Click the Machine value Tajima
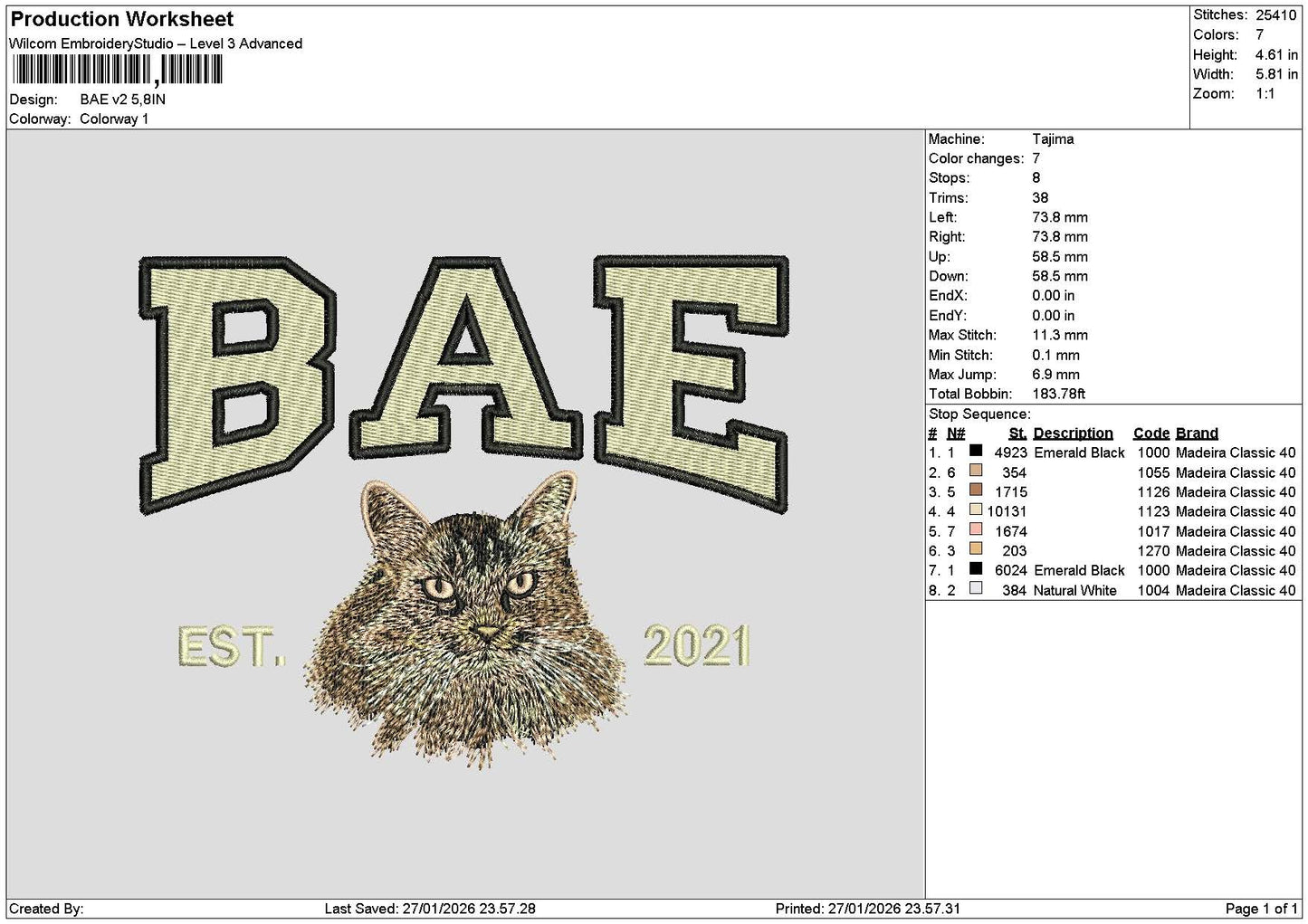This screenshot has height=924, width=1308. 1053,138
